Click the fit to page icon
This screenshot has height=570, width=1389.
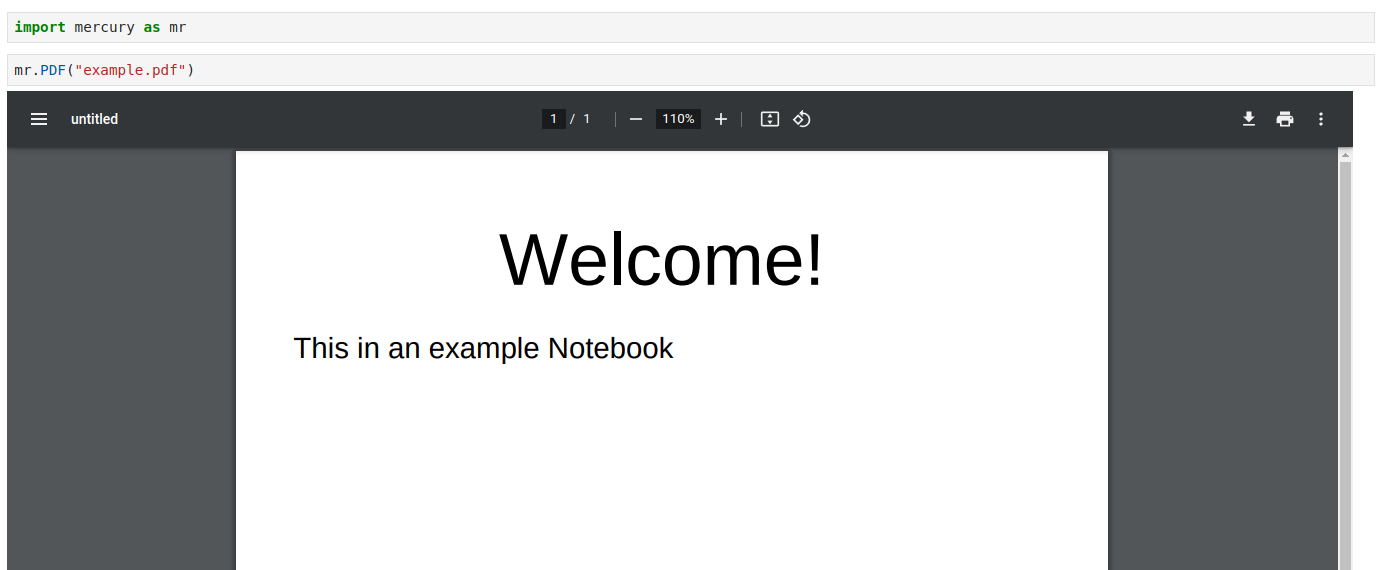[769, 119]
